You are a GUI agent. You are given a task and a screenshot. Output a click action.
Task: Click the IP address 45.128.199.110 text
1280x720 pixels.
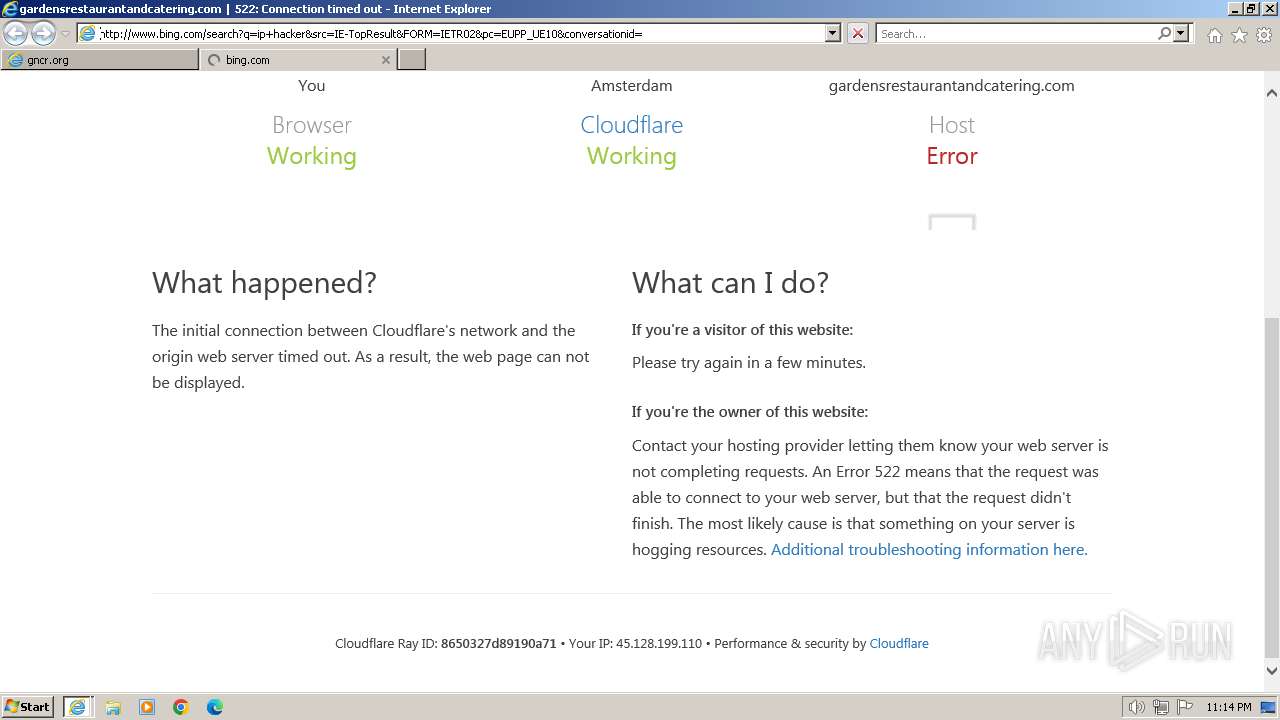pos(659,643)
